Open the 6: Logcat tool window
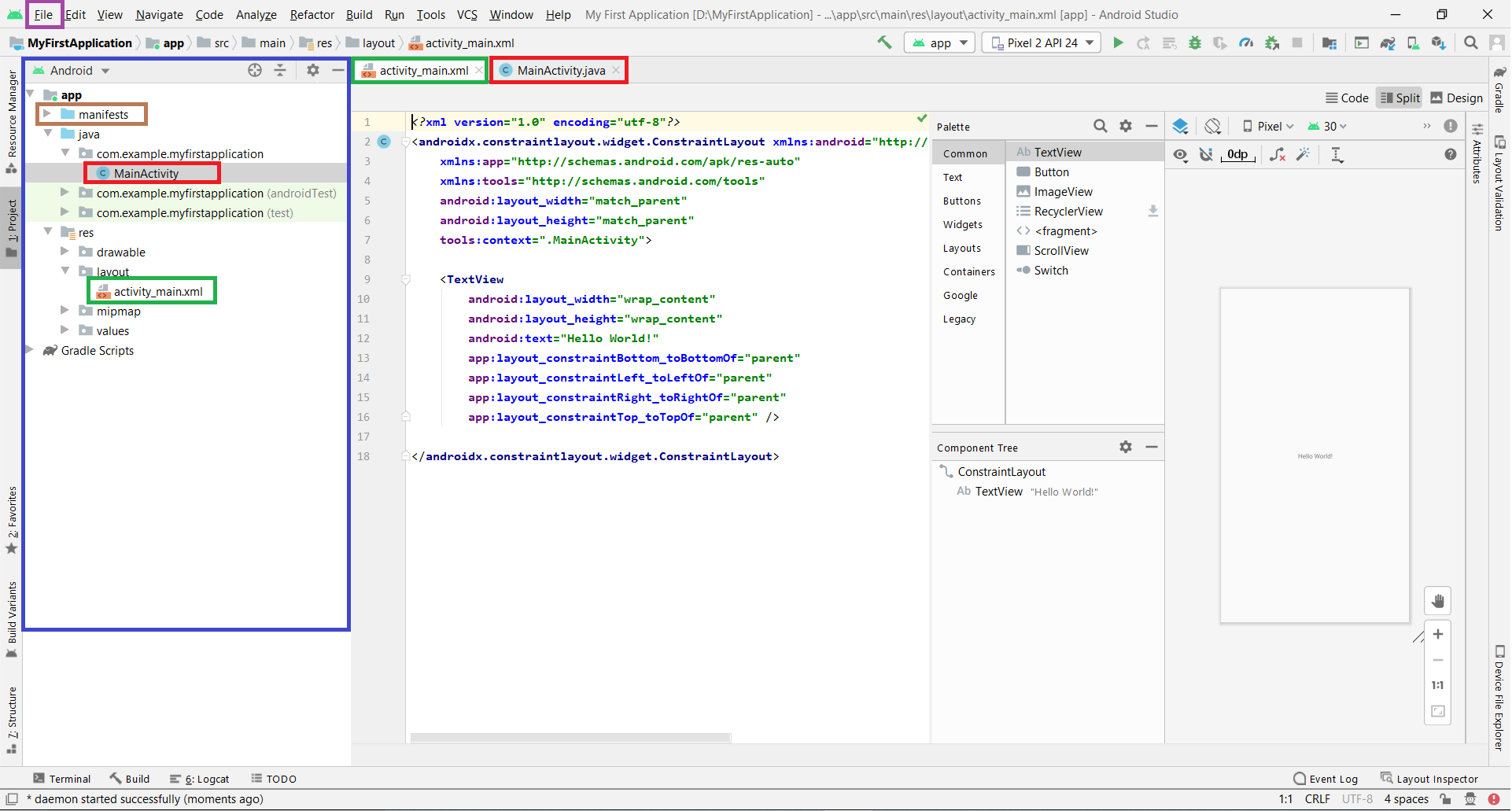 (200, 779)
